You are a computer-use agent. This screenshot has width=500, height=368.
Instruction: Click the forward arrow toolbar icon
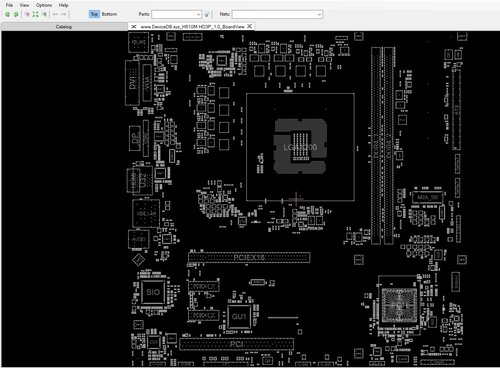[x=63, y=14]
